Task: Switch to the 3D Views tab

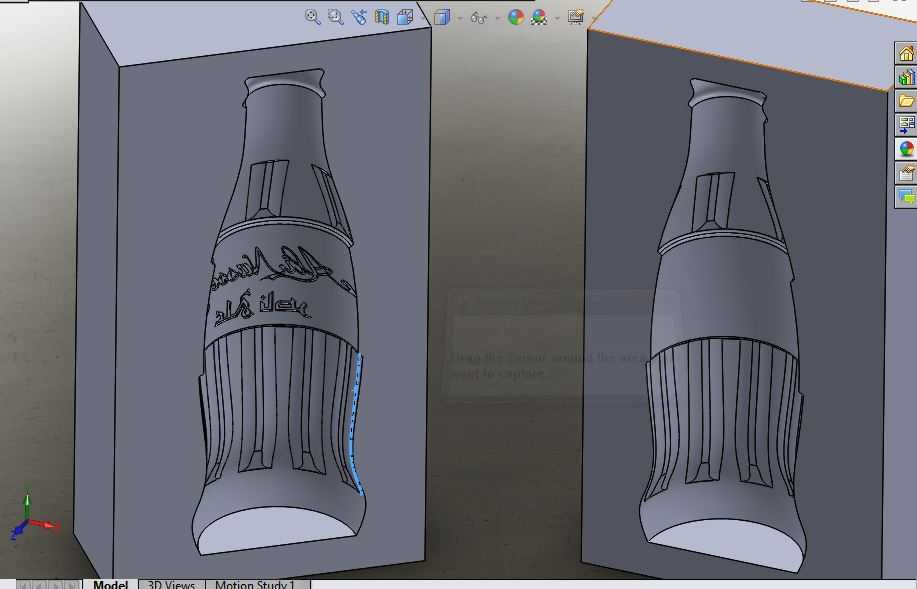Action: click(x=171, y=584)
